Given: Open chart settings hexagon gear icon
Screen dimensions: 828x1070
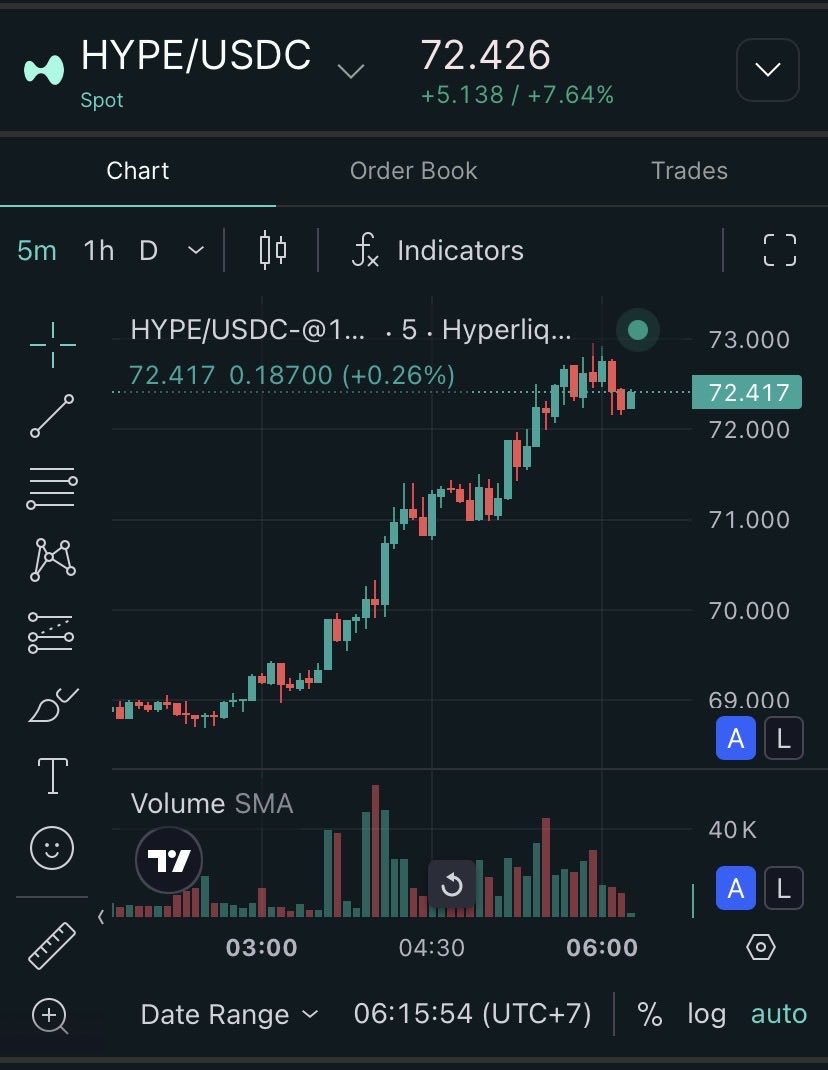Looking at the screenshot, I should [x=760, y=947].
